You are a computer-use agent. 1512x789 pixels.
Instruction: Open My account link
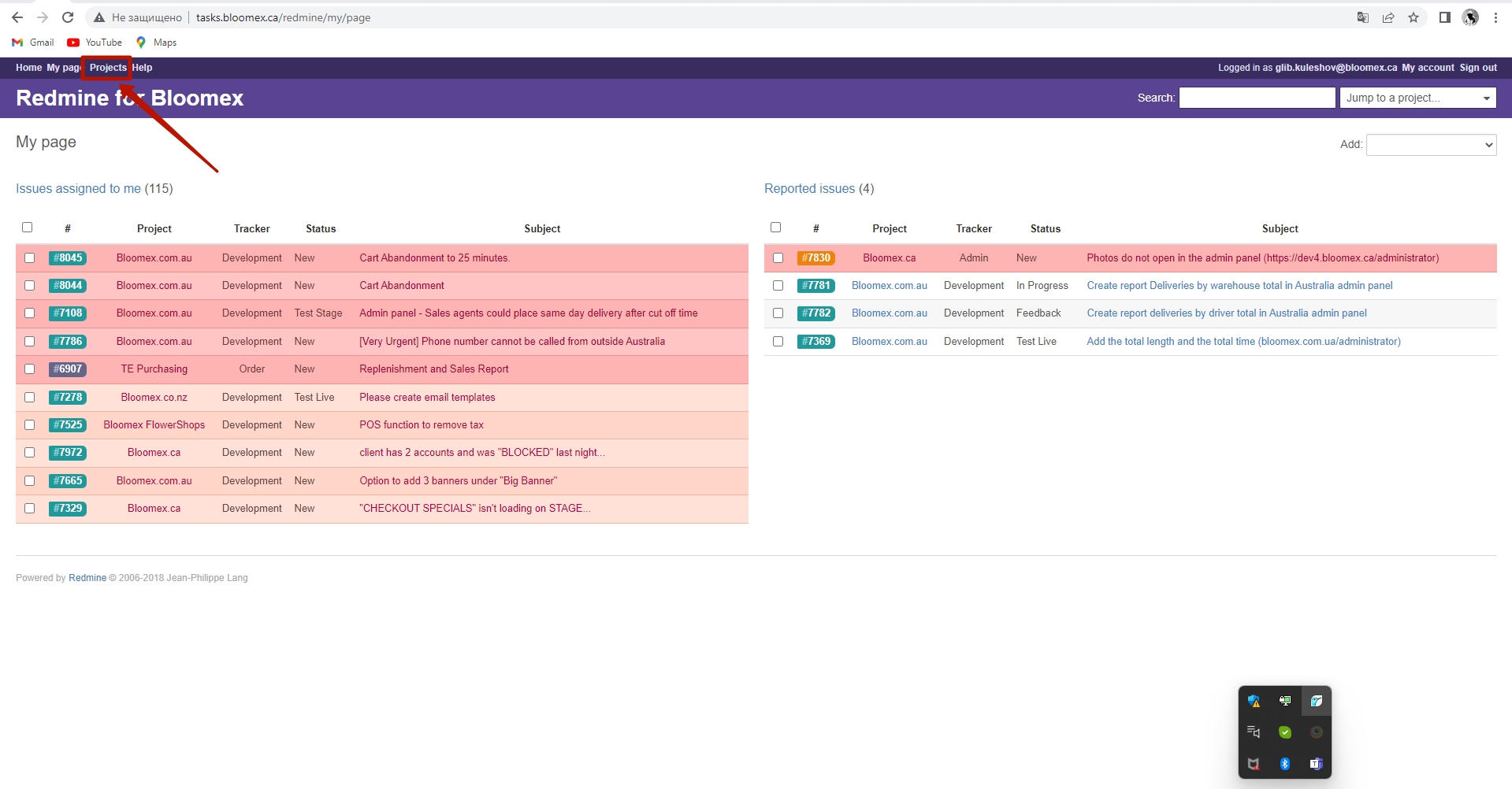[1428, 68]
